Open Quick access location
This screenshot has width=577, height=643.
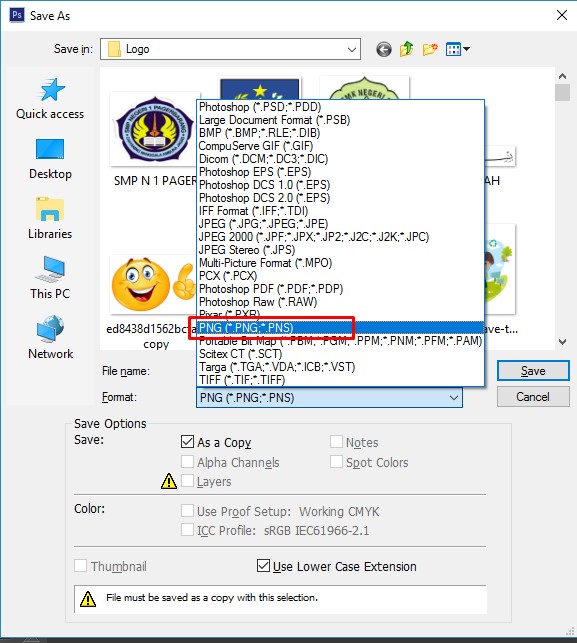pyautogui.click(x=50, y=99)
